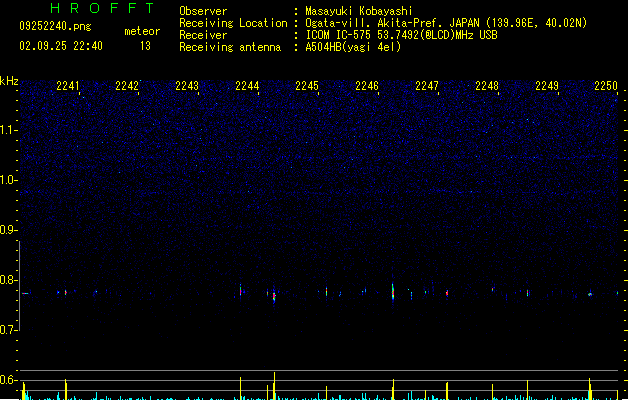The height and width of the screenshot is (400, 629).
Task: Click the 2246 time marker
Action: point(367,86)
